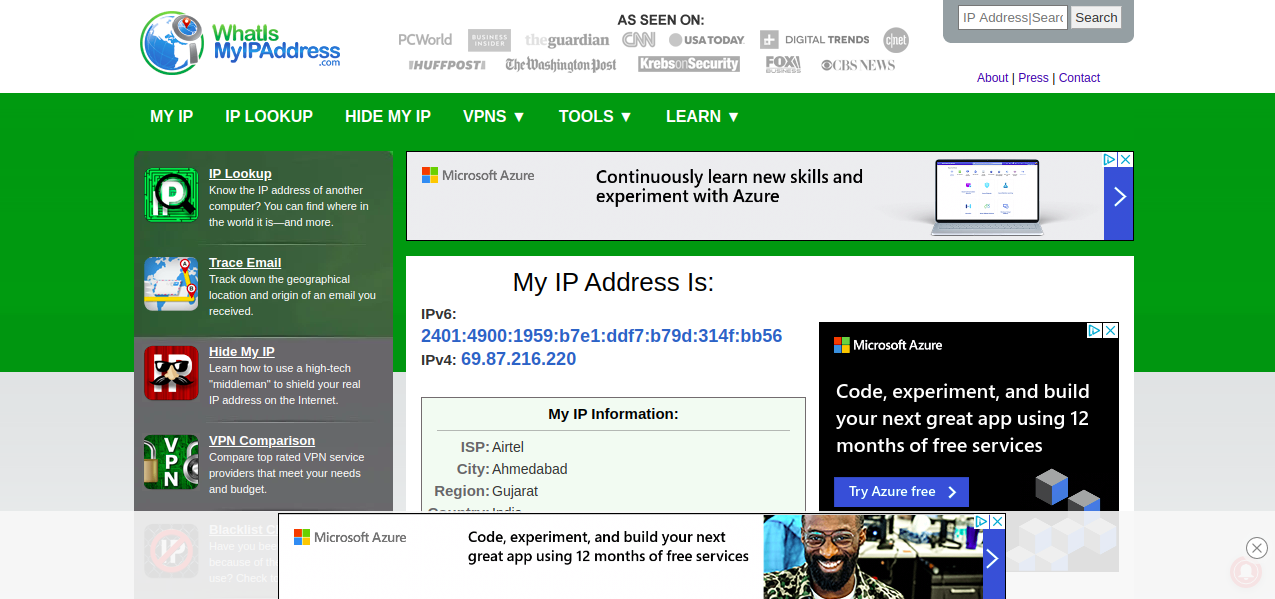Click the CBS News logo
The image size is (1275, 599).
pyautogui.click(x=858, y=65)
